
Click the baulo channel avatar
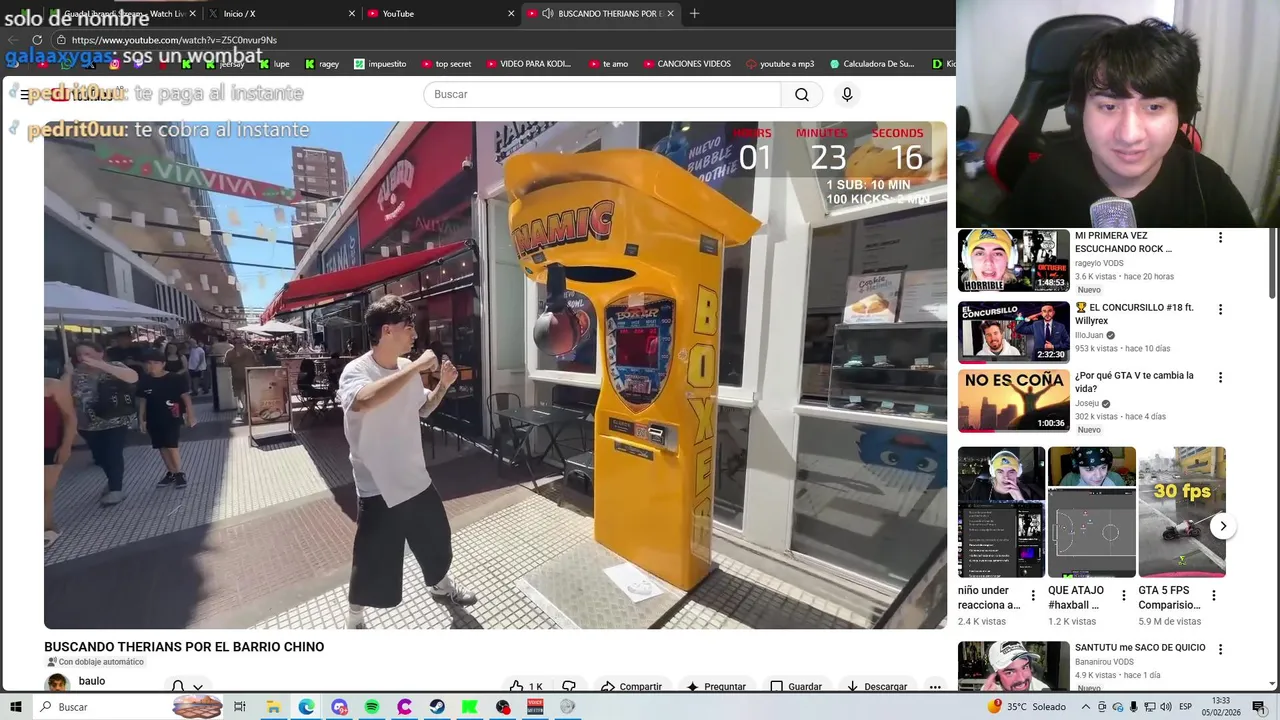[x=58, y=684]
